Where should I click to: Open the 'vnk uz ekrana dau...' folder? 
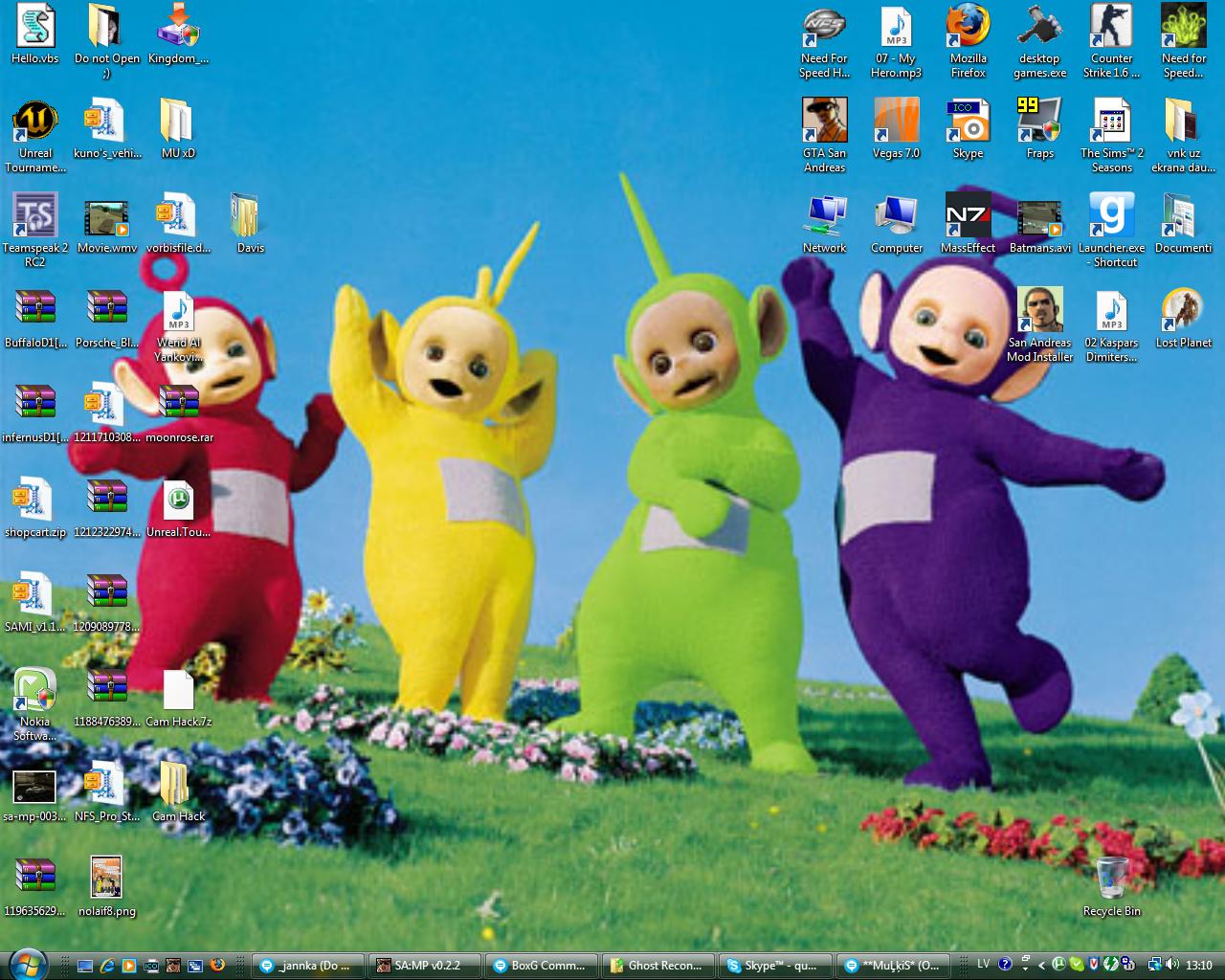(1183, 136)
